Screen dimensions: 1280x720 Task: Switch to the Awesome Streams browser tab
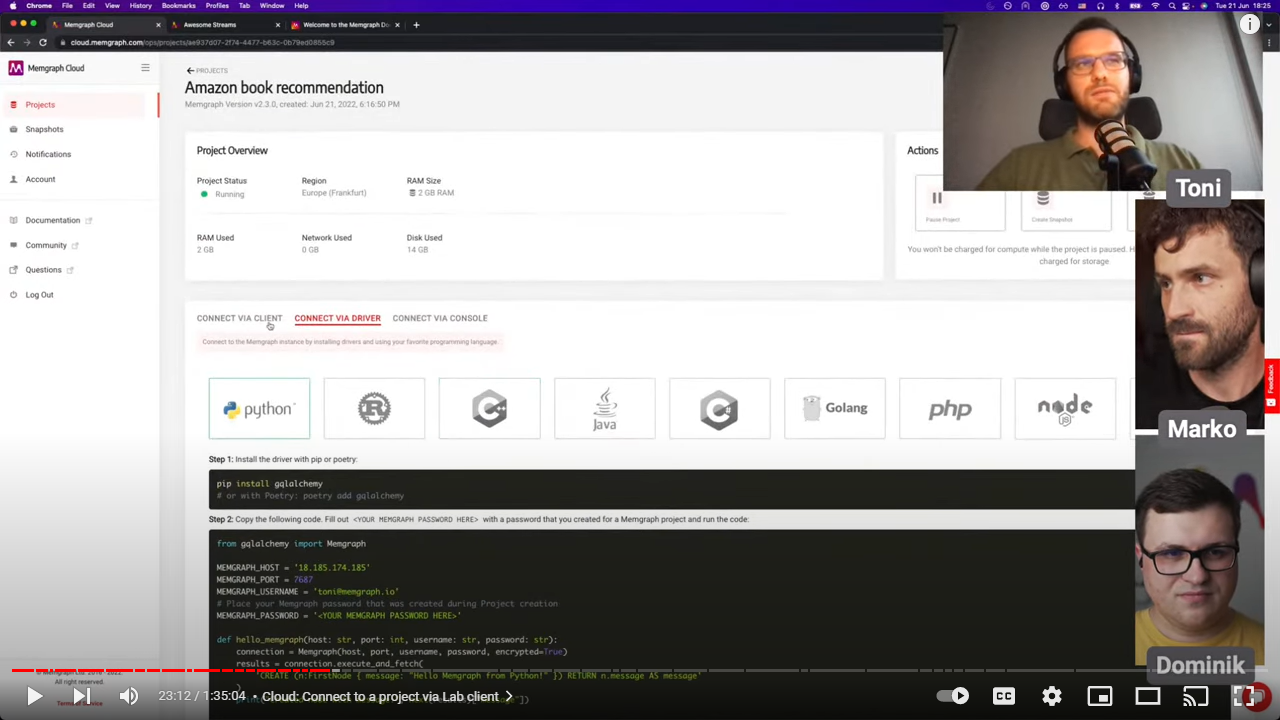212,24
